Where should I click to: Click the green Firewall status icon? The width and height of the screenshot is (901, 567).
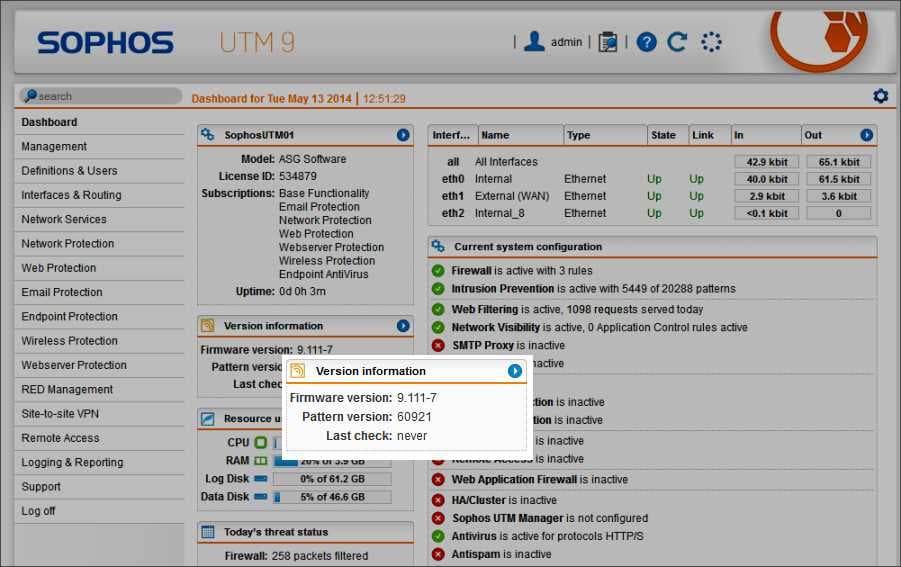[x=438, y=271]
